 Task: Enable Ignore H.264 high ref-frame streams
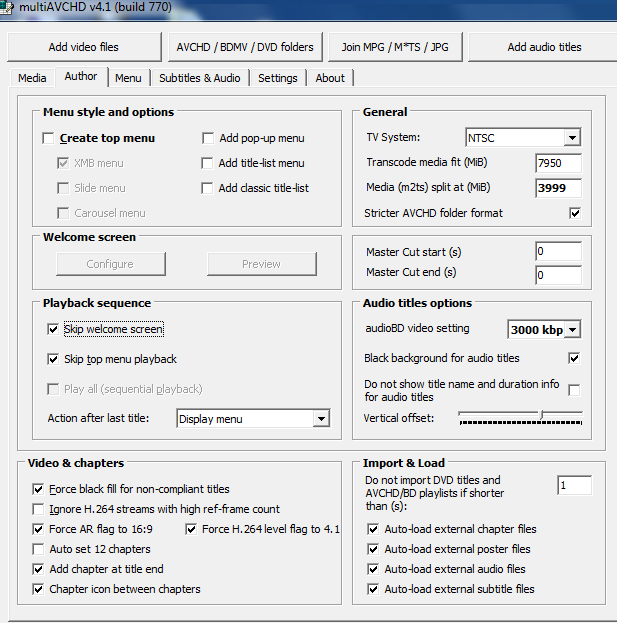point(38,509)
